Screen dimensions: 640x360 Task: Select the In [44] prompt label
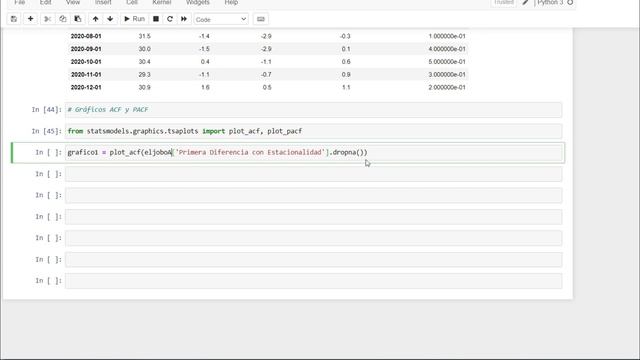tap(47, 109)
